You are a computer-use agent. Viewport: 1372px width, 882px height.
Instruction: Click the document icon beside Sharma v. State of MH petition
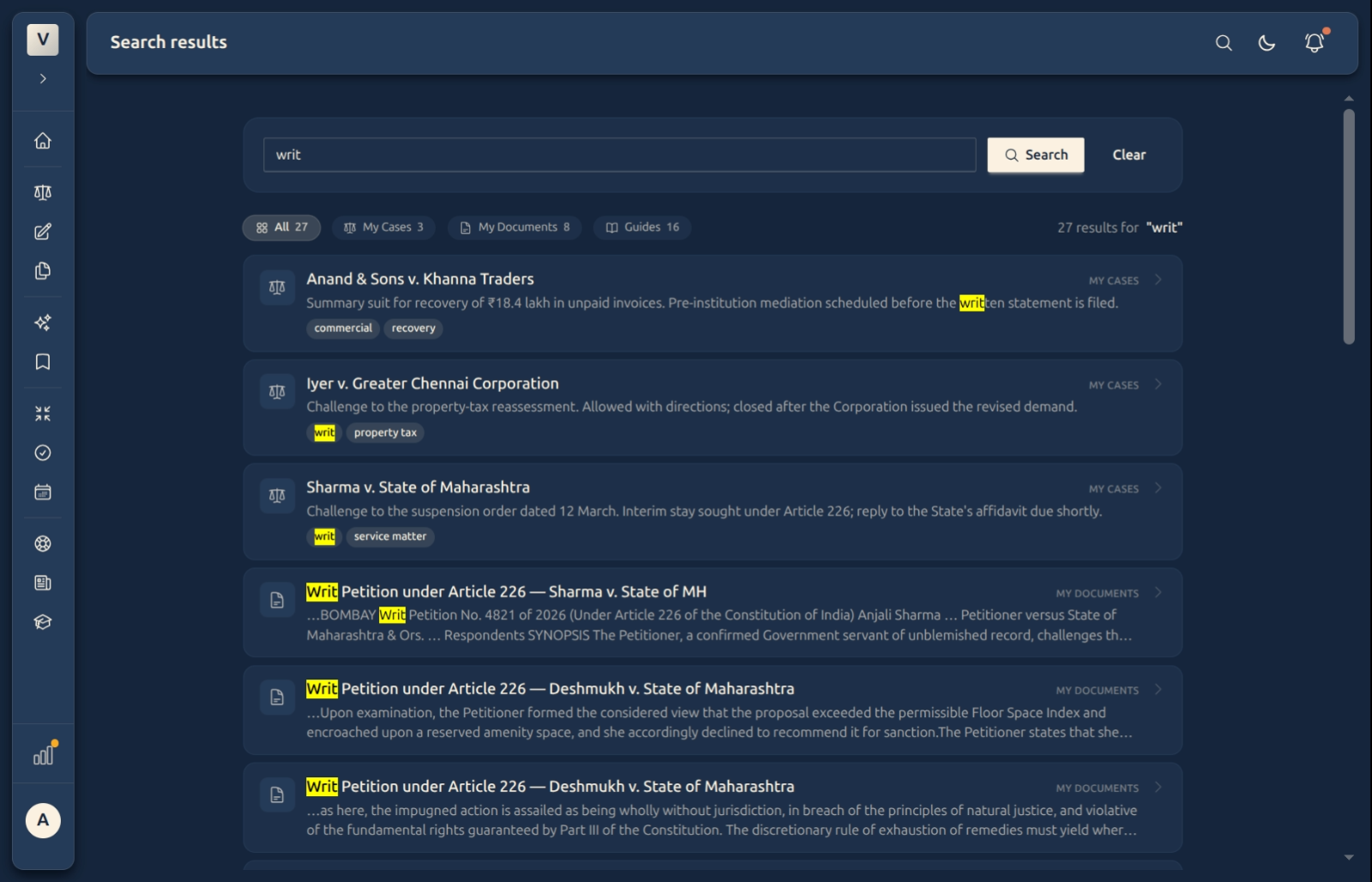(277, 601)
